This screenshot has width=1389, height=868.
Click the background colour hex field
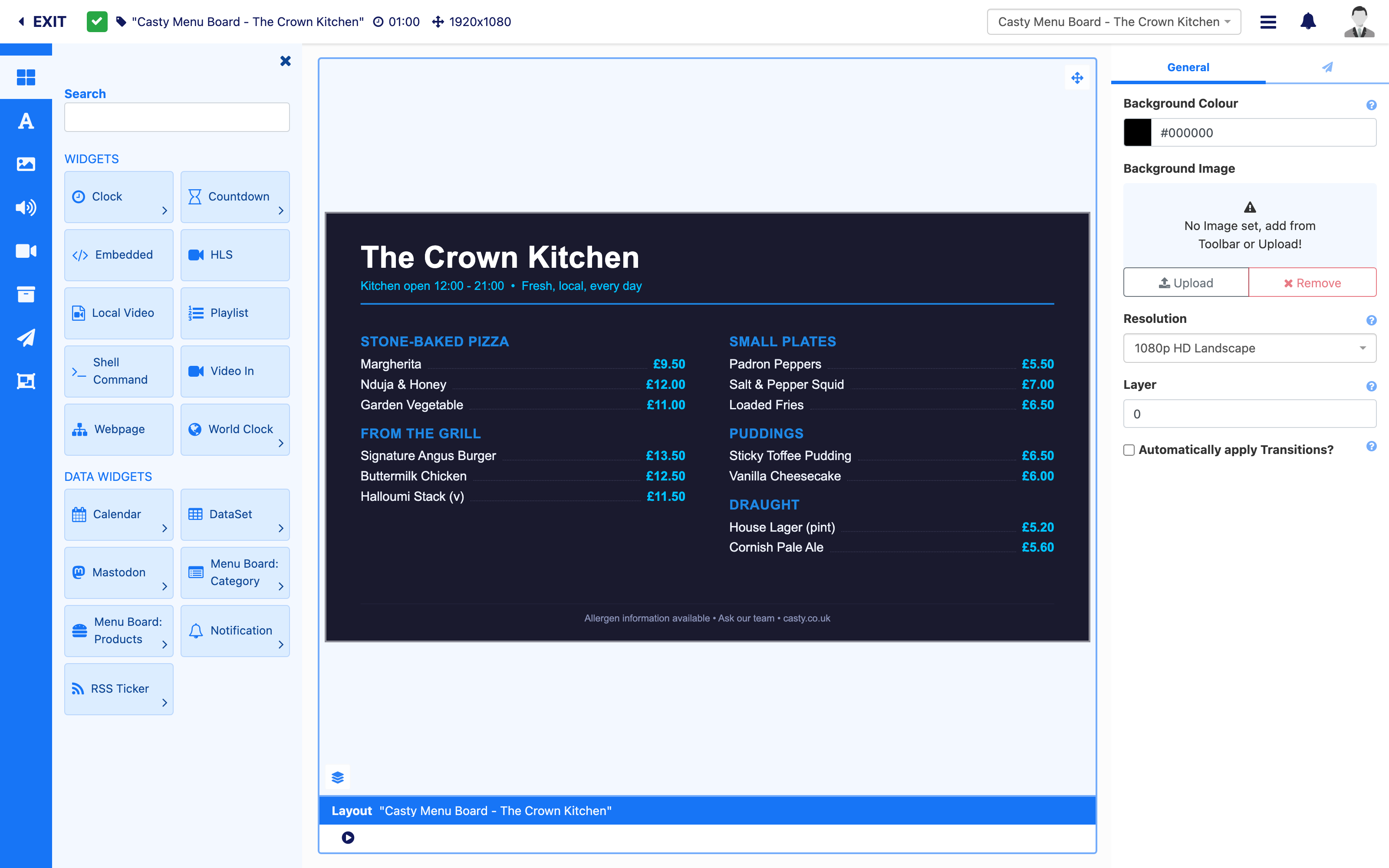[x=1264, y=133]
